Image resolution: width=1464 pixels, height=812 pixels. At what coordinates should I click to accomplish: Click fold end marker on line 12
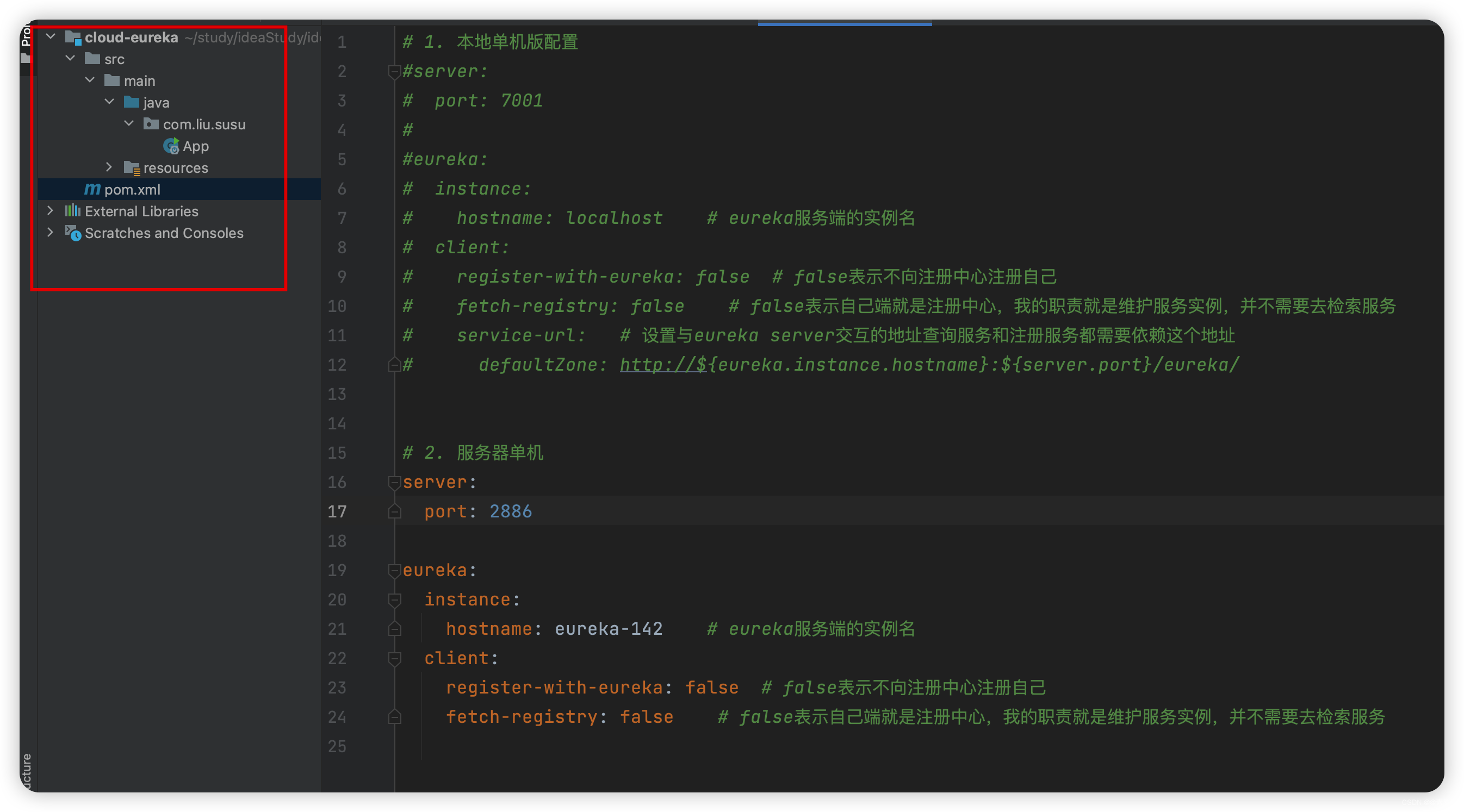point(394,365)
